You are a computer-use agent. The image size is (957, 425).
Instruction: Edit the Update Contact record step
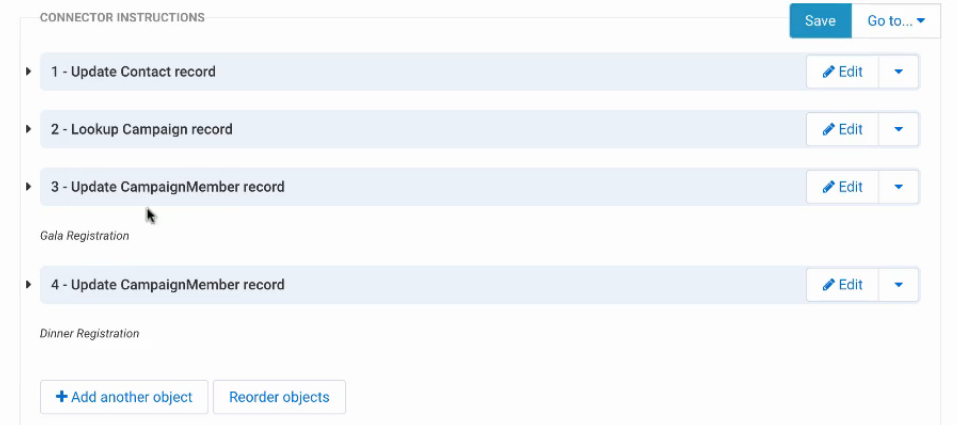tap(842, 72)
